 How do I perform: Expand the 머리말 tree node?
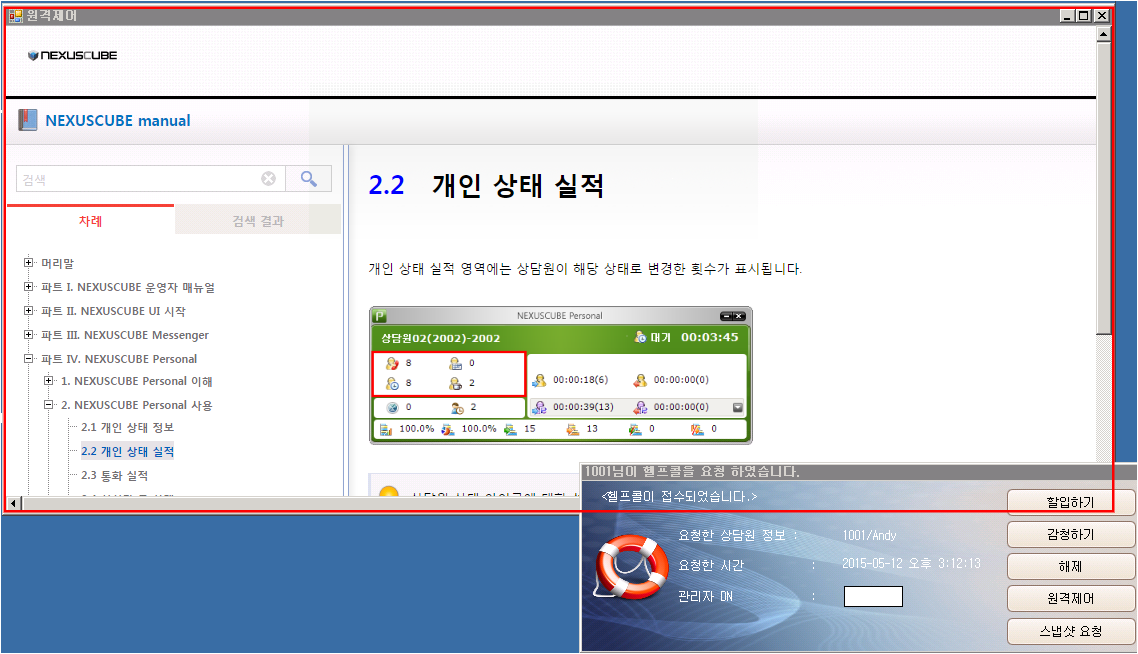28,263
